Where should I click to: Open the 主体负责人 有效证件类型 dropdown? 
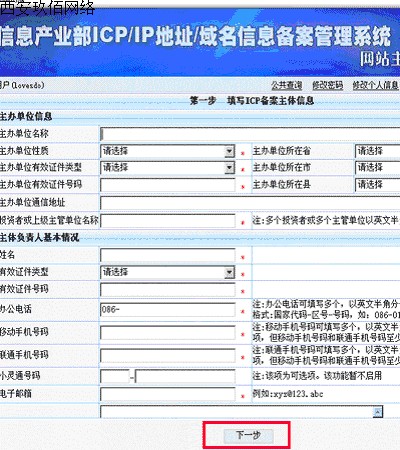[168, 272]
